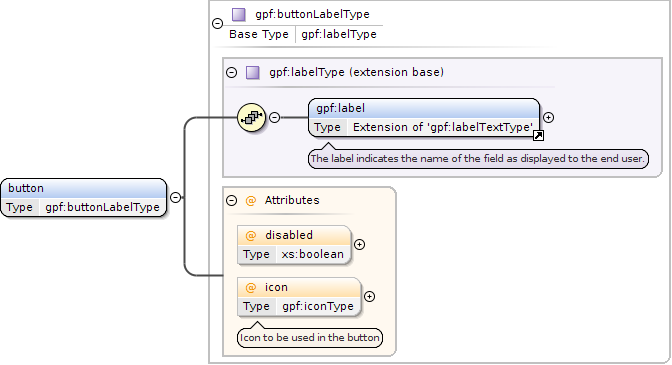672x365 pixels.
Task: Click the 'Attributes' heading text
Action: tap(292, 200)
